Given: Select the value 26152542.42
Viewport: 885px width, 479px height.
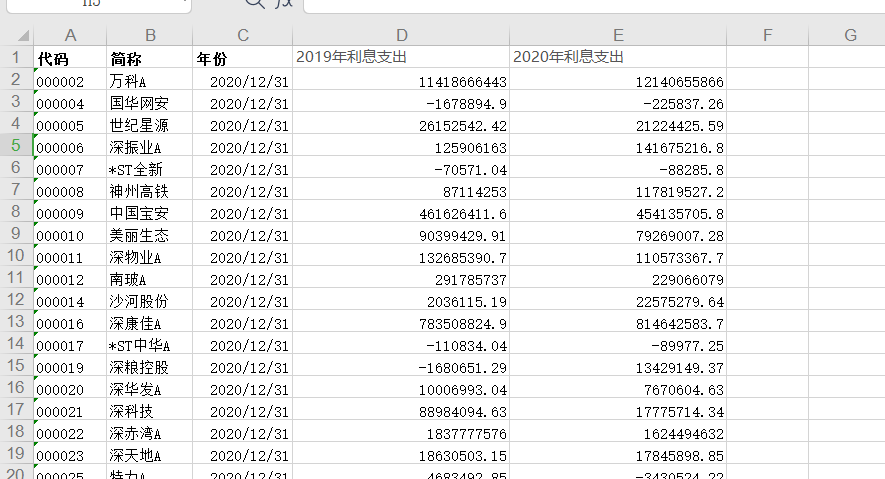Looking at the screenshot, I should click(401, 123).
